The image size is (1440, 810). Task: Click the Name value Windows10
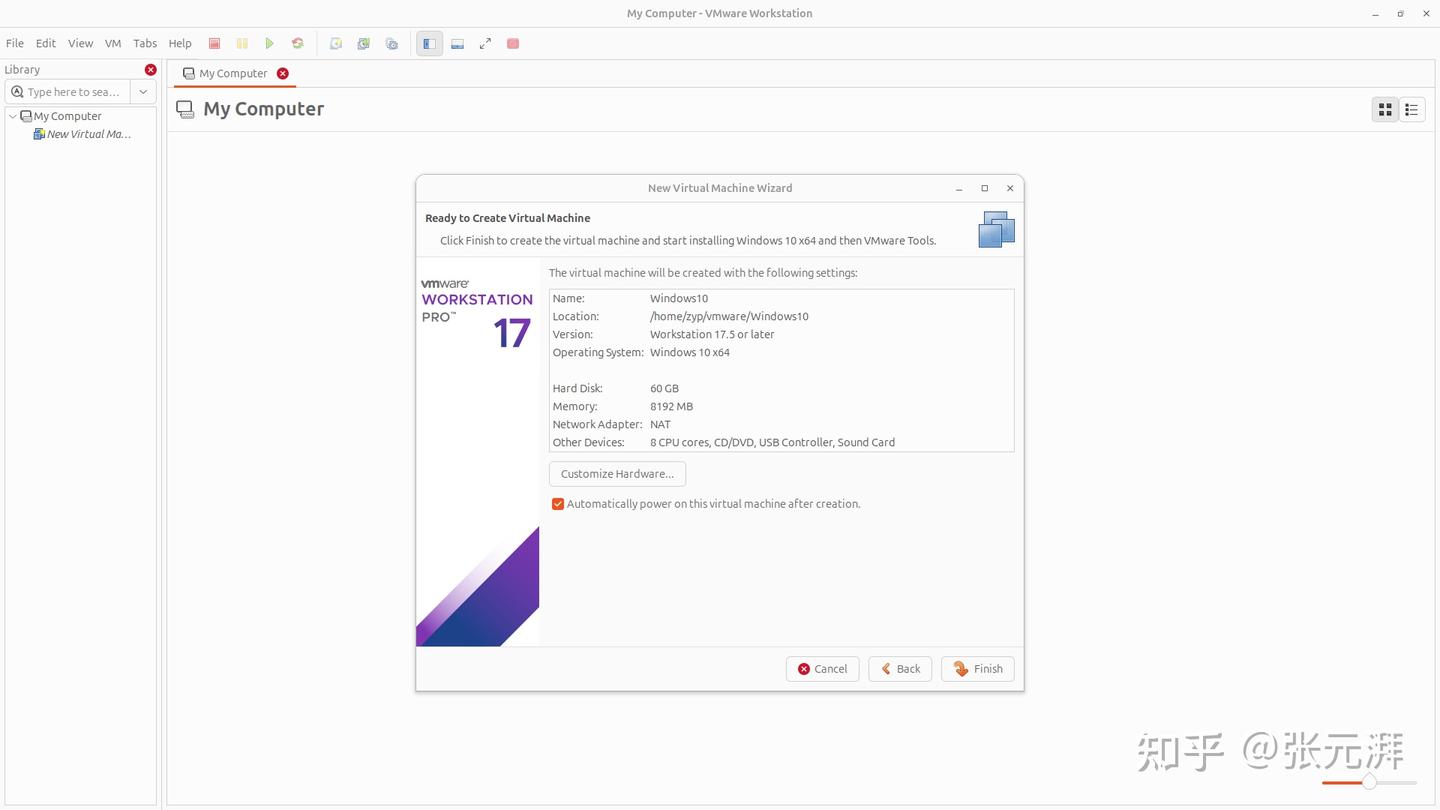(x=679, y=298)
